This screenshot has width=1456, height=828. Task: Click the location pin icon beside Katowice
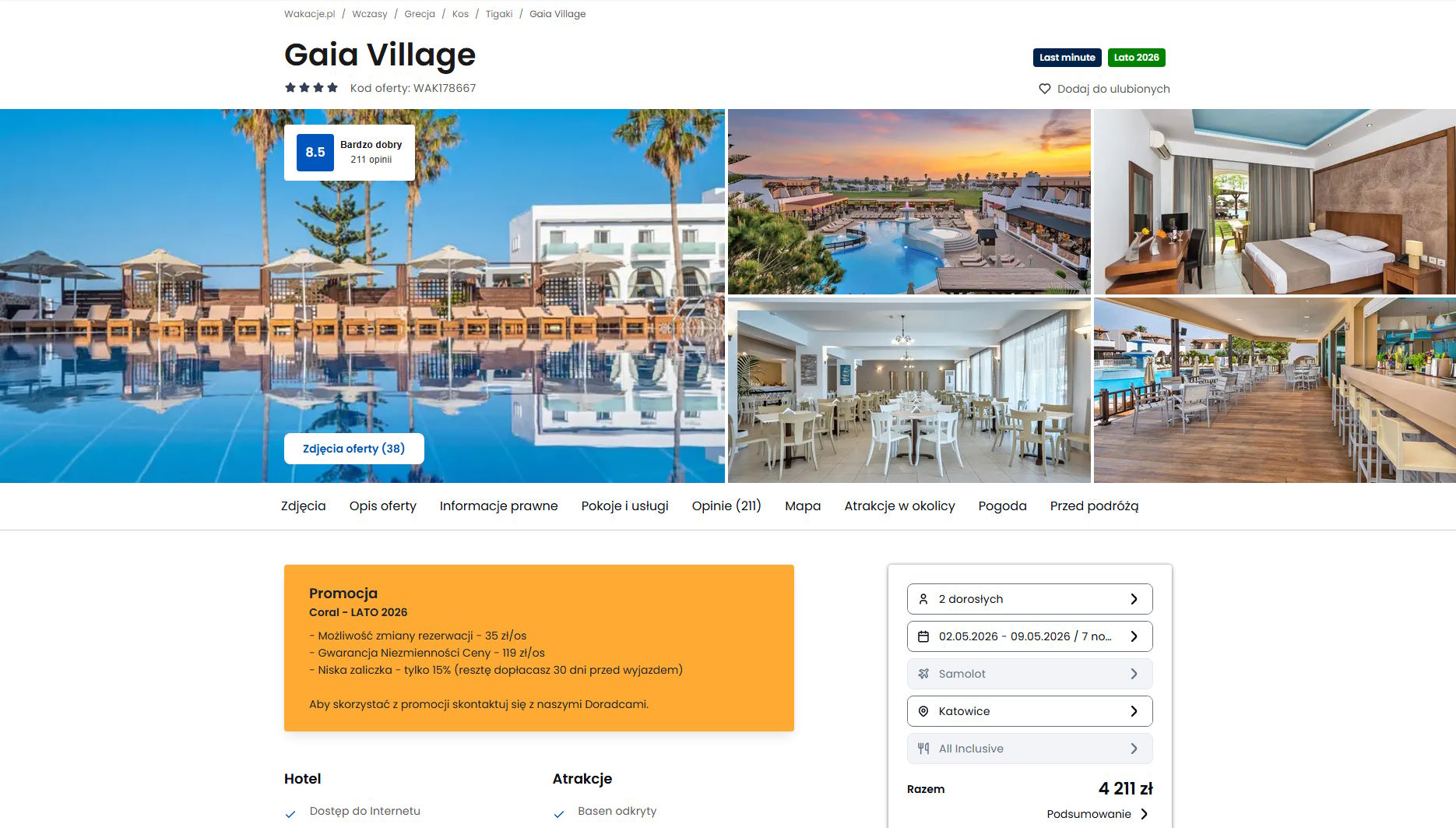tap(923, 711)
